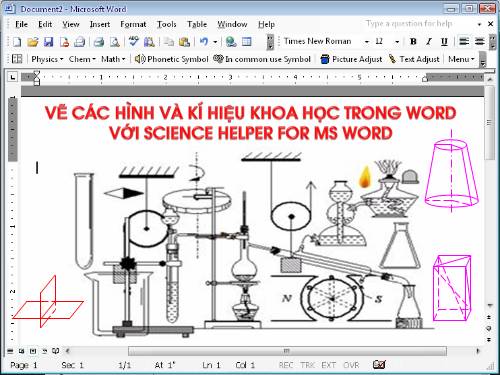The width and height of the screenshot is (500, 375).
Task: Click the Picture Adjust tool
Action: coord(351,59)
